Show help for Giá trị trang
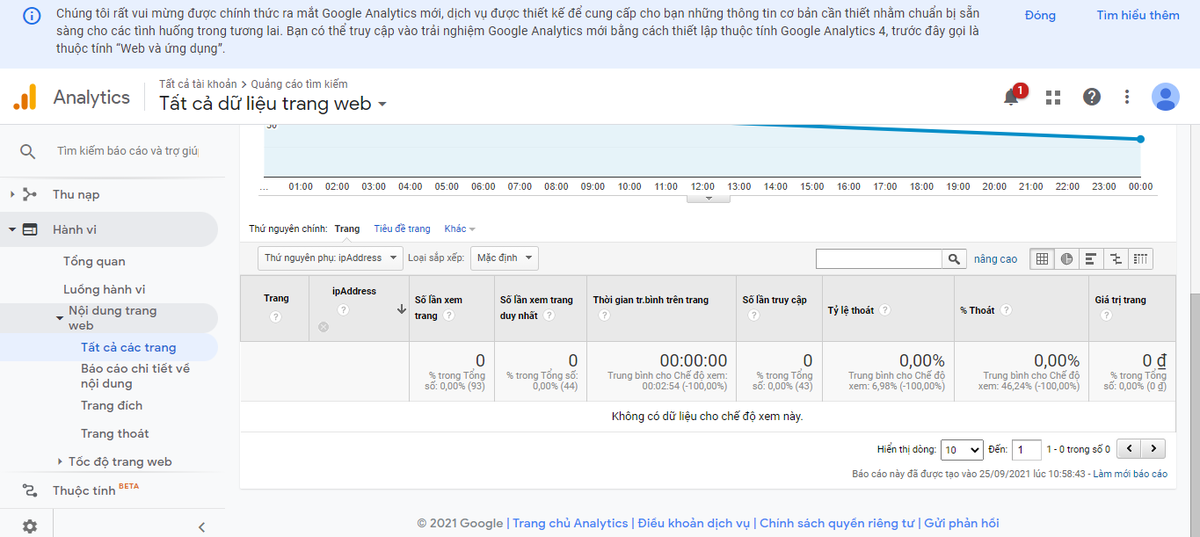Viewport: 1200px width, 537px height. [1107, 315]
